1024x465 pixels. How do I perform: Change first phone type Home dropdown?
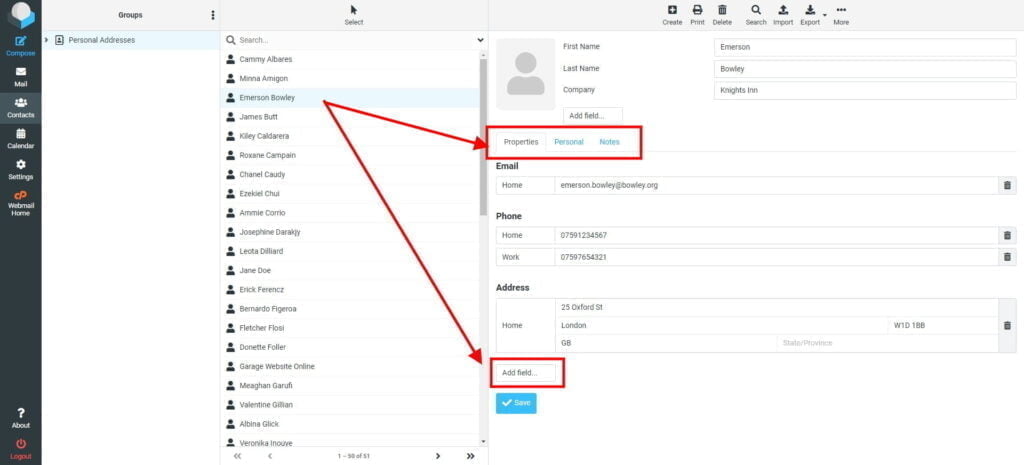(525, 235)
